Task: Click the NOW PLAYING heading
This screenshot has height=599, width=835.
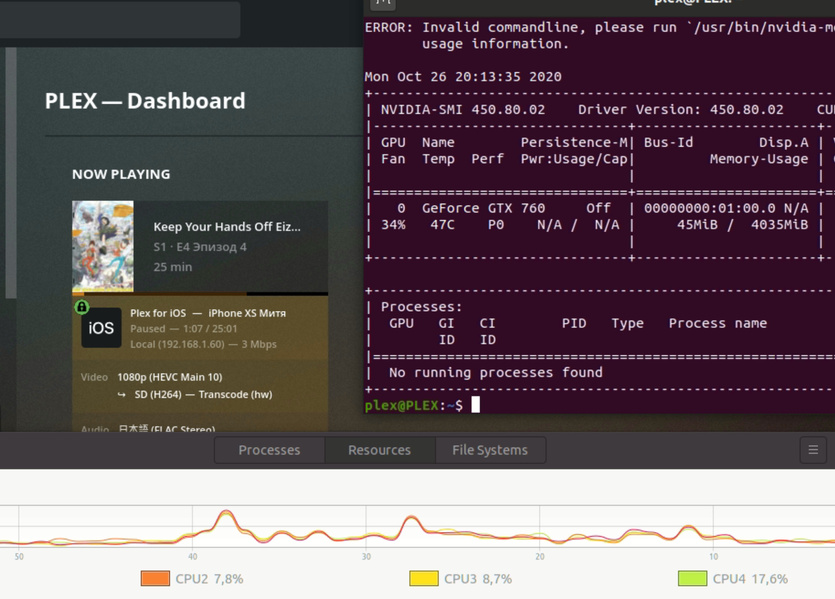Action: click(x=121, y=174)
